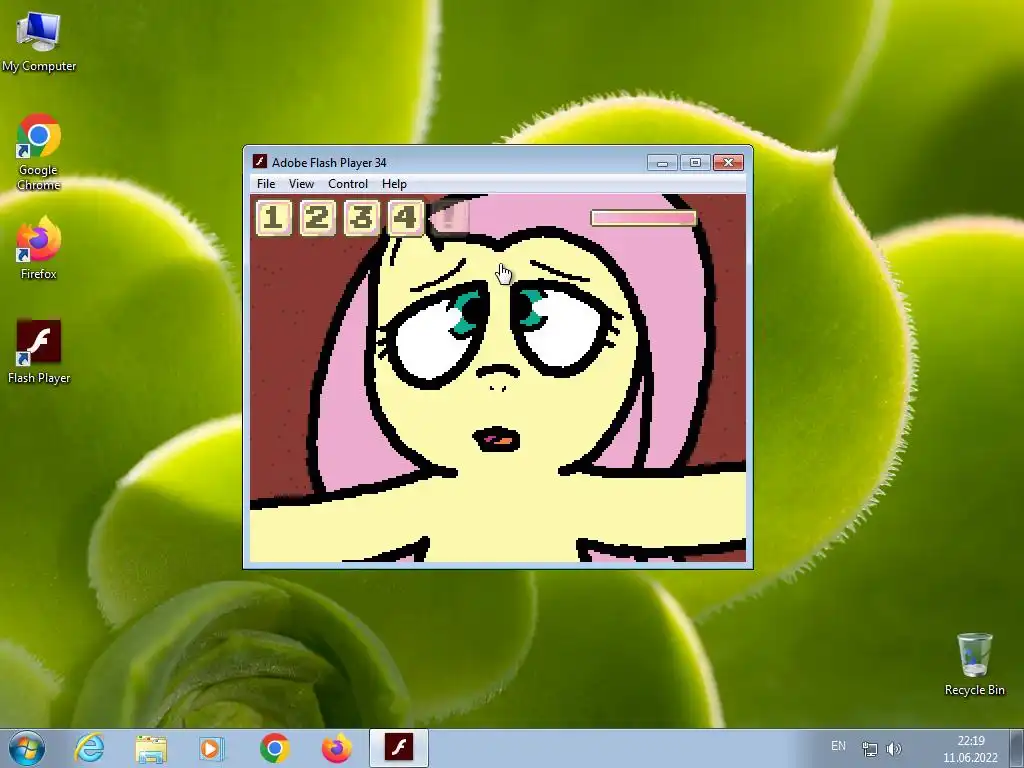This screenshot has height=768, width=1024.
Task: Close the Adobe Flash Player window
Action: click(x=728, y=162)
